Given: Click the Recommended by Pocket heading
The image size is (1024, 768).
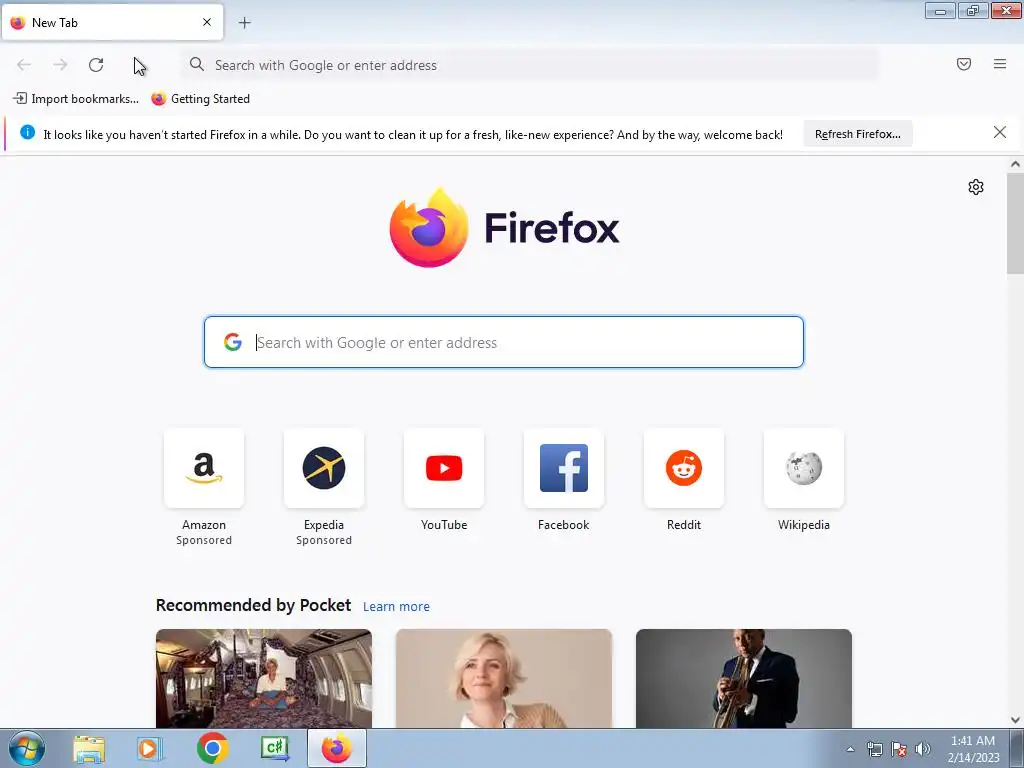Looking at the screenshot, I should tap(253, 605).
